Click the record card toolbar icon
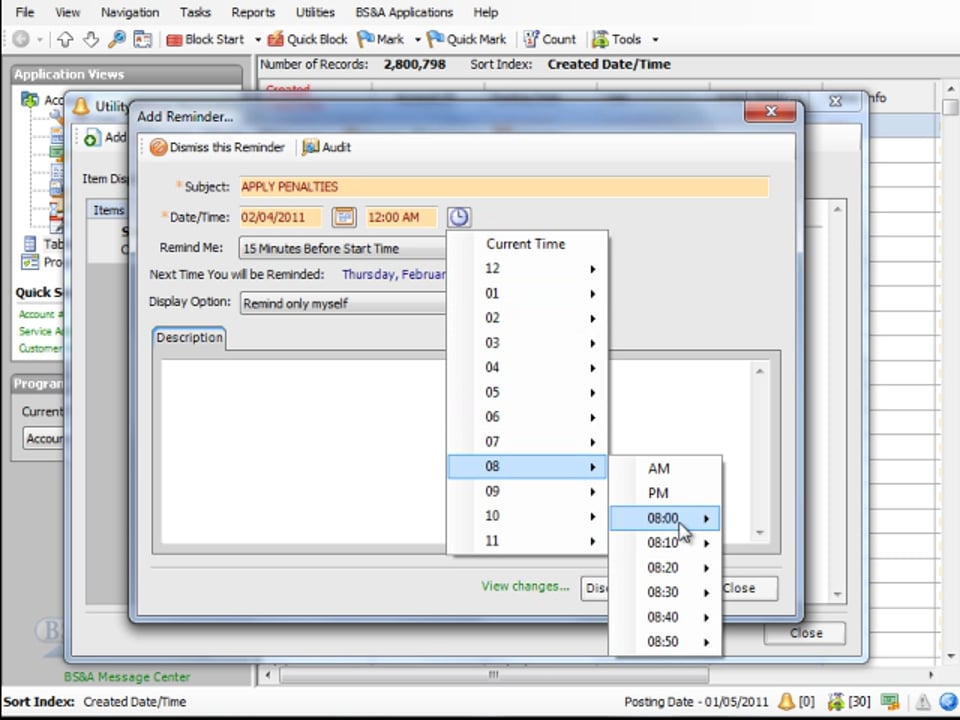Screen dimensions: 960x720 pos(143,39)
